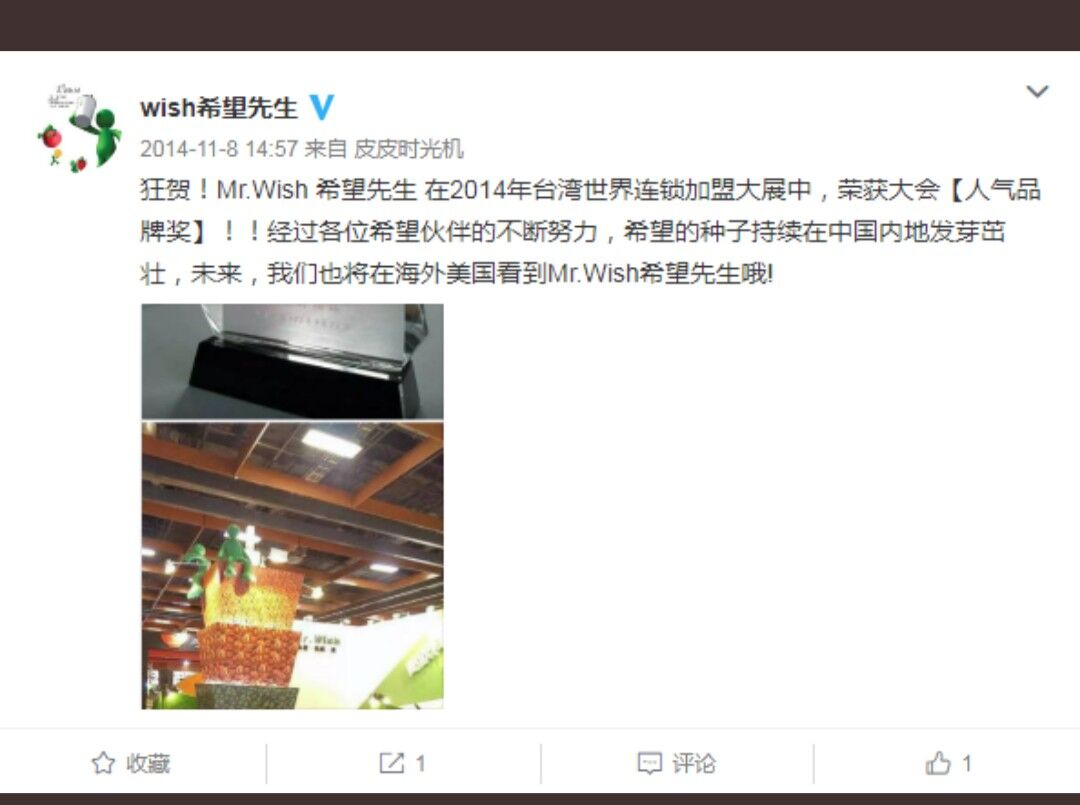Click the comment speech bubble icon
Image resolution: width=1080 pixels, height=805 pixels.
click(650, 764)
